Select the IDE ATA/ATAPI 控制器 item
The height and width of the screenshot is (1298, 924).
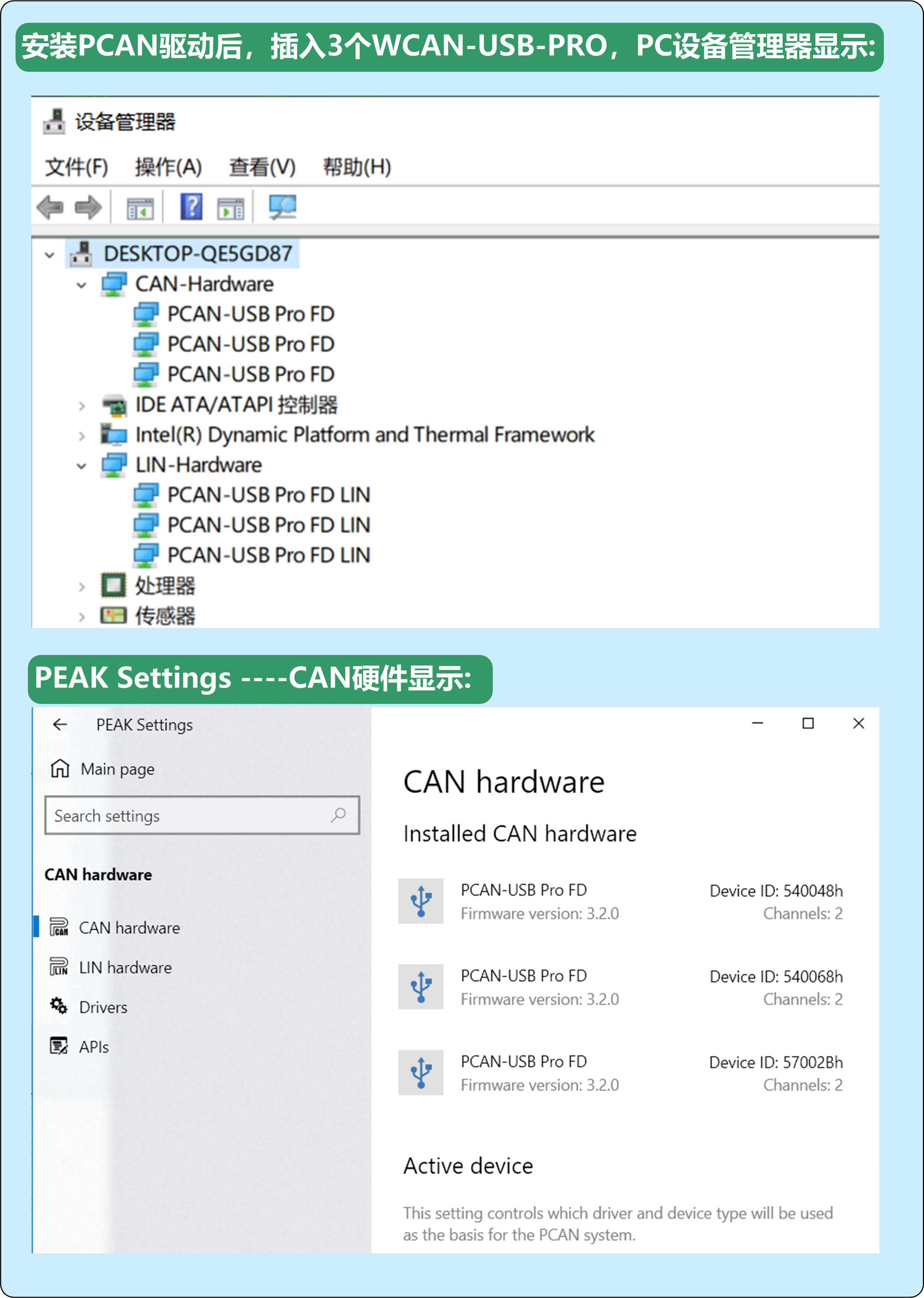(x=236, y=405)
